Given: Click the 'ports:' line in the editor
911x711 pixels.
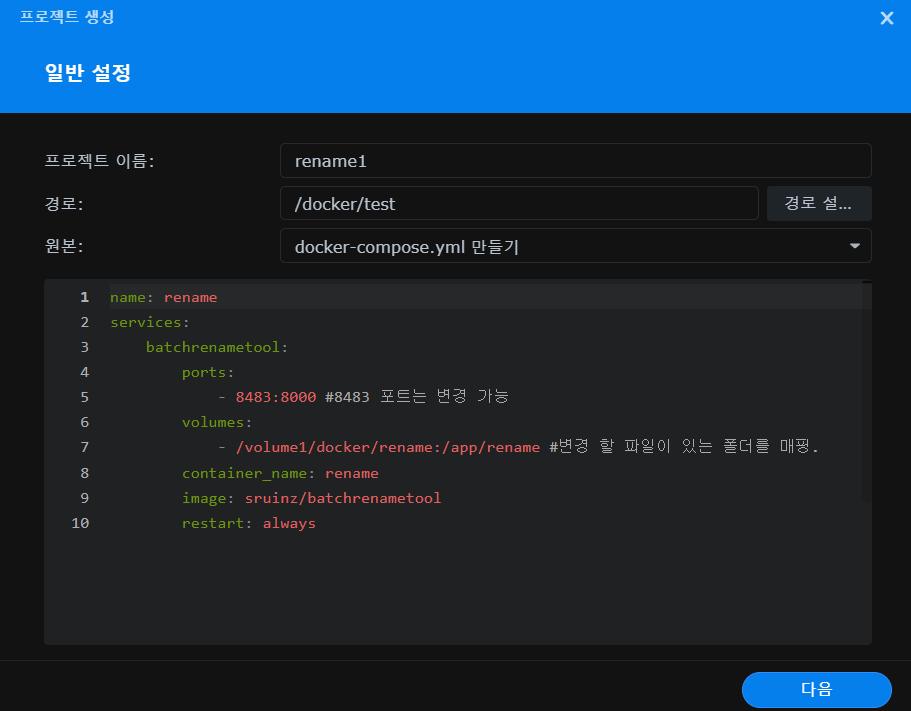Looking at the screenshot, I should point(208,372).
